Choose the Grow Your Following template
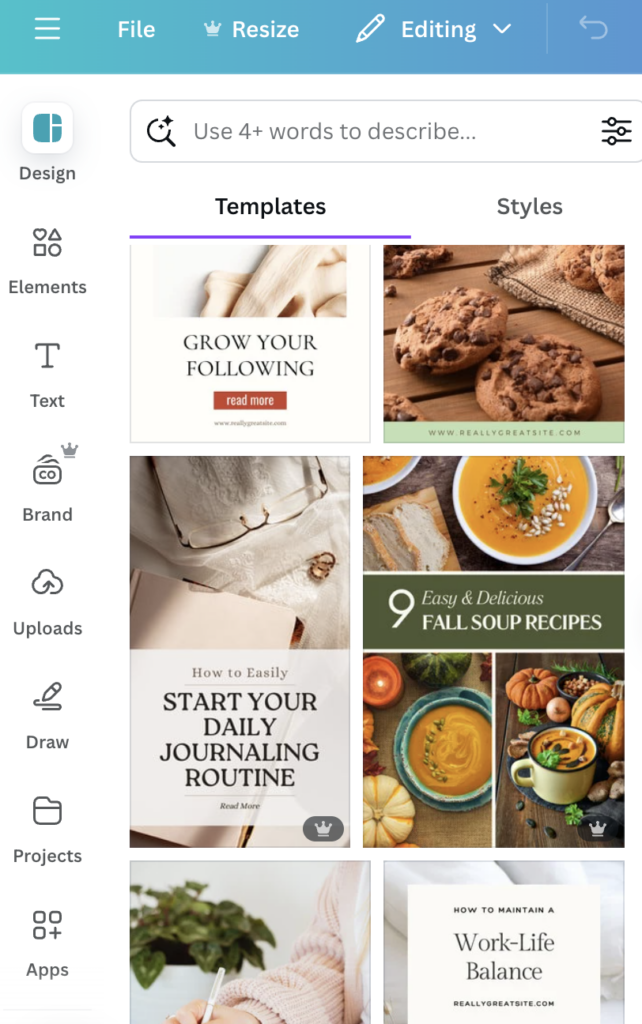 point(250,344)
